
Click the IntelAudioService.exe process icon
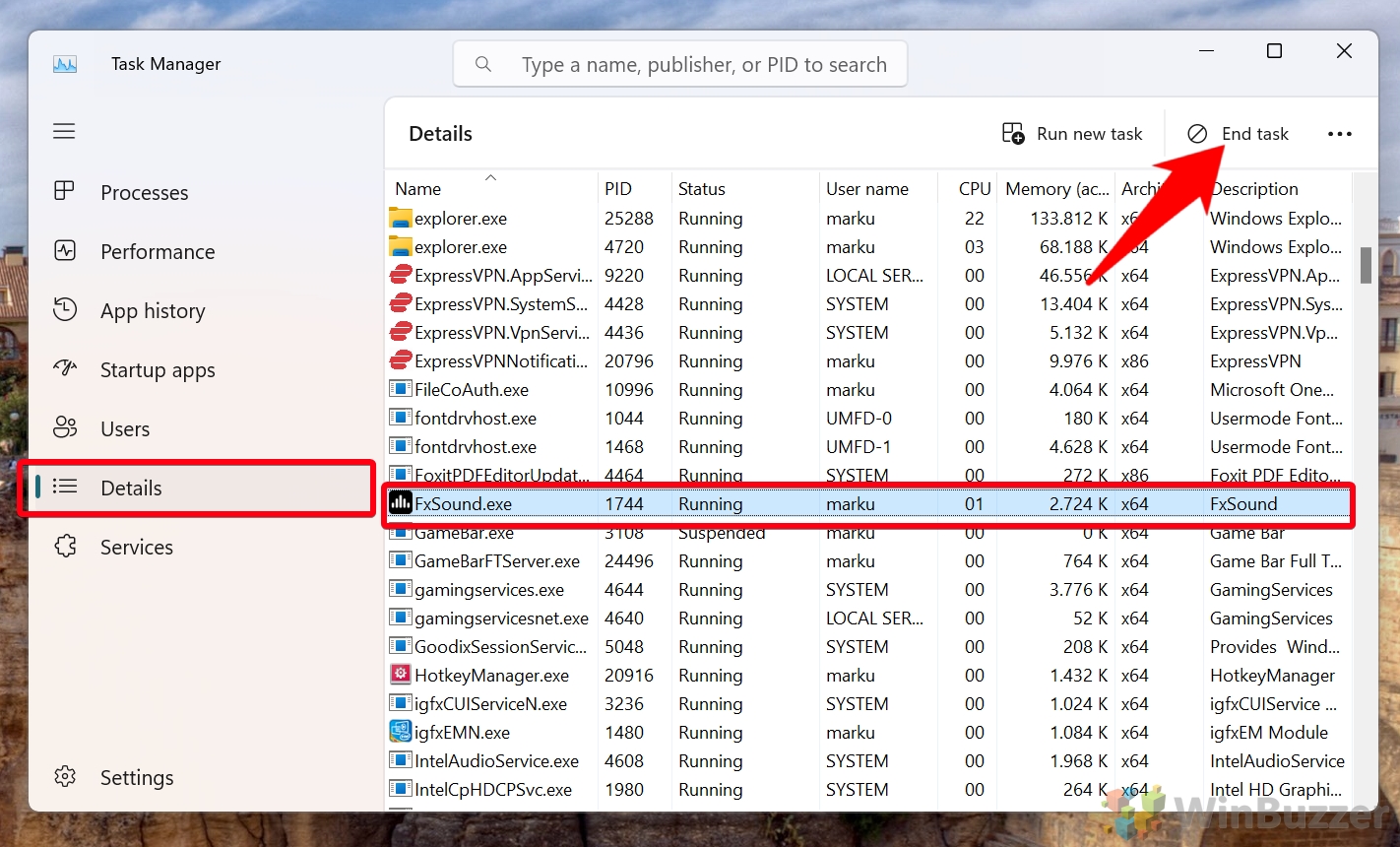point(401,760)
